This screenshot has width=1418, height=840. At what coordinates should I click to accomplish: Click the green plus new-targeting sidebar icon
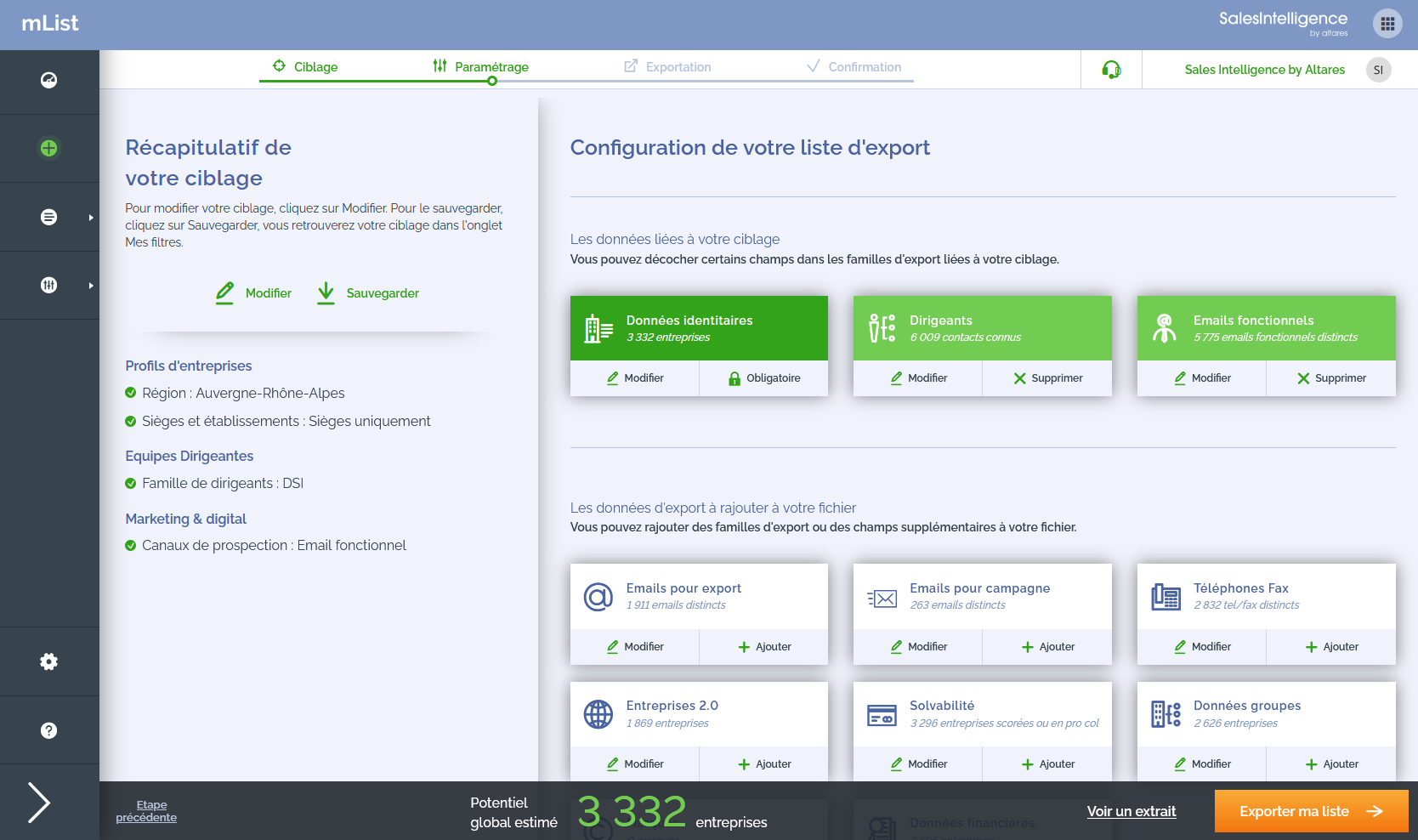point(49,149)
